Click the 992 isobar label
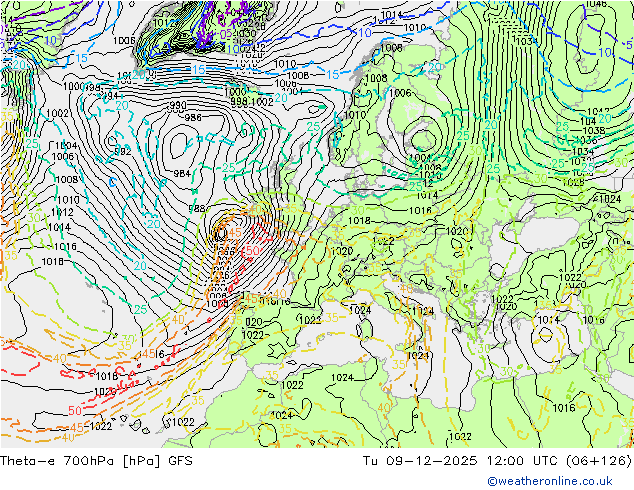Screen dimensions: 634x490 tap(123, 152)
